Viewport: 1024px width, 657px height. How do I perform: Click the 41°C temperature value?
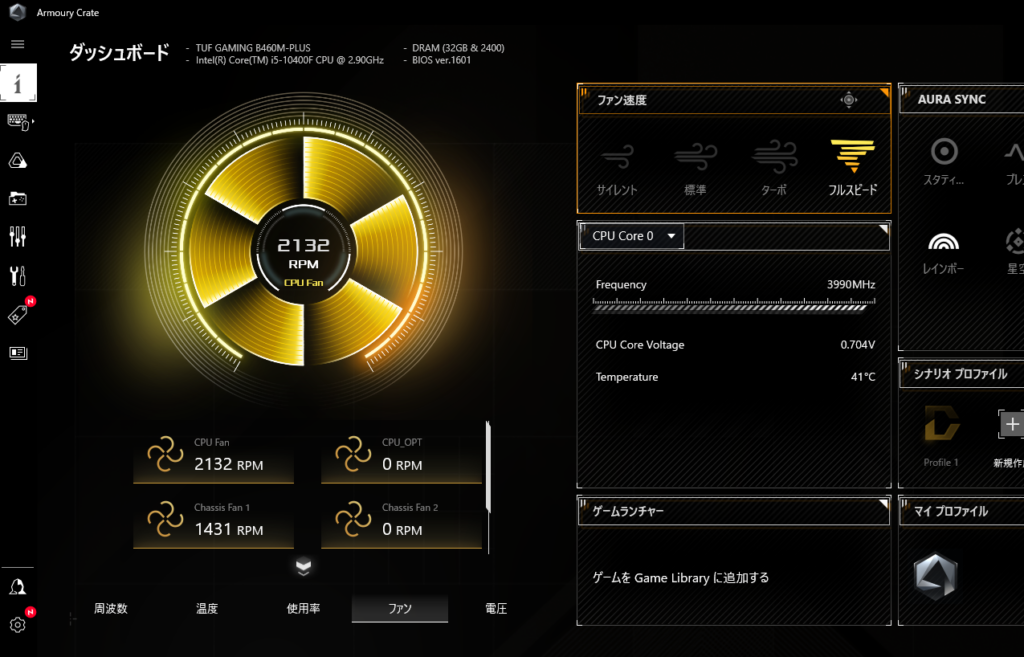click(x=863, y=377)
